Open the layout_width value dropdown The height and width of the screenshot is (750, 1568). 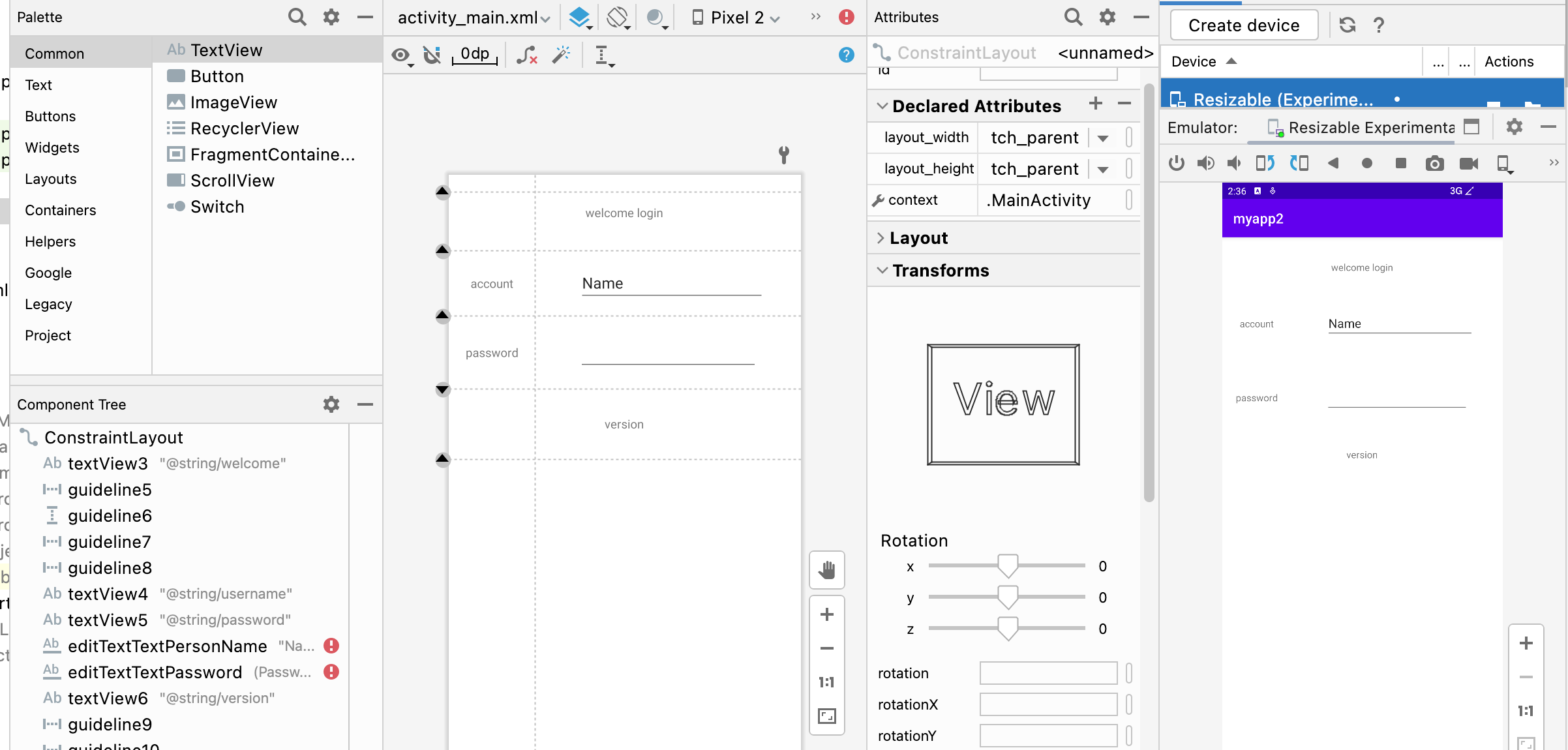click(1103, 138)
